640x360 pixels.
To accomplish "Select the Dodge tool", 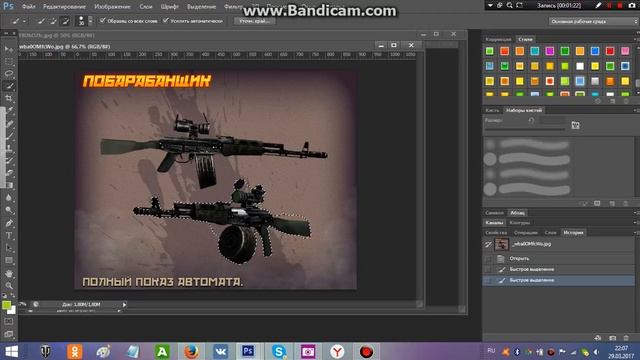I will (9, 210).
